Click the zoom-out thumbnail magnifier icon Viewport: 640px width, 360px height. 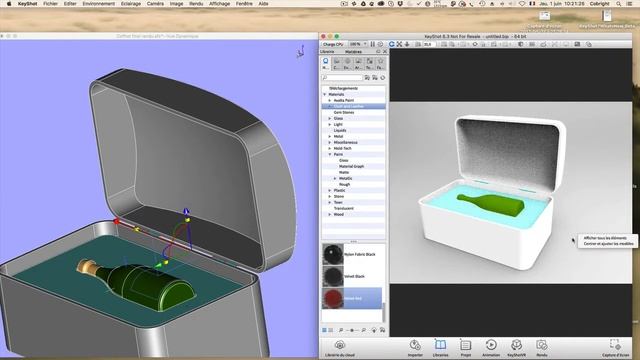(341, 330)
